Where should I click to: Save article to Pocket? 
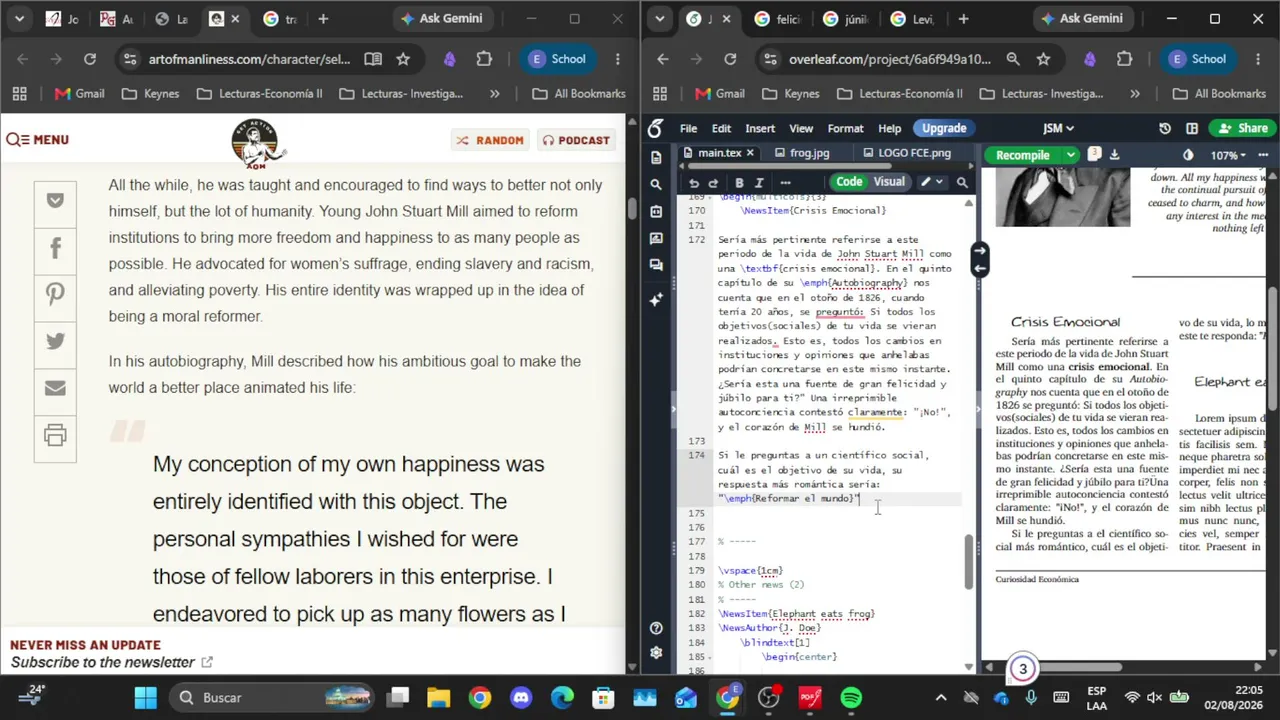click(x=55, y=200)
